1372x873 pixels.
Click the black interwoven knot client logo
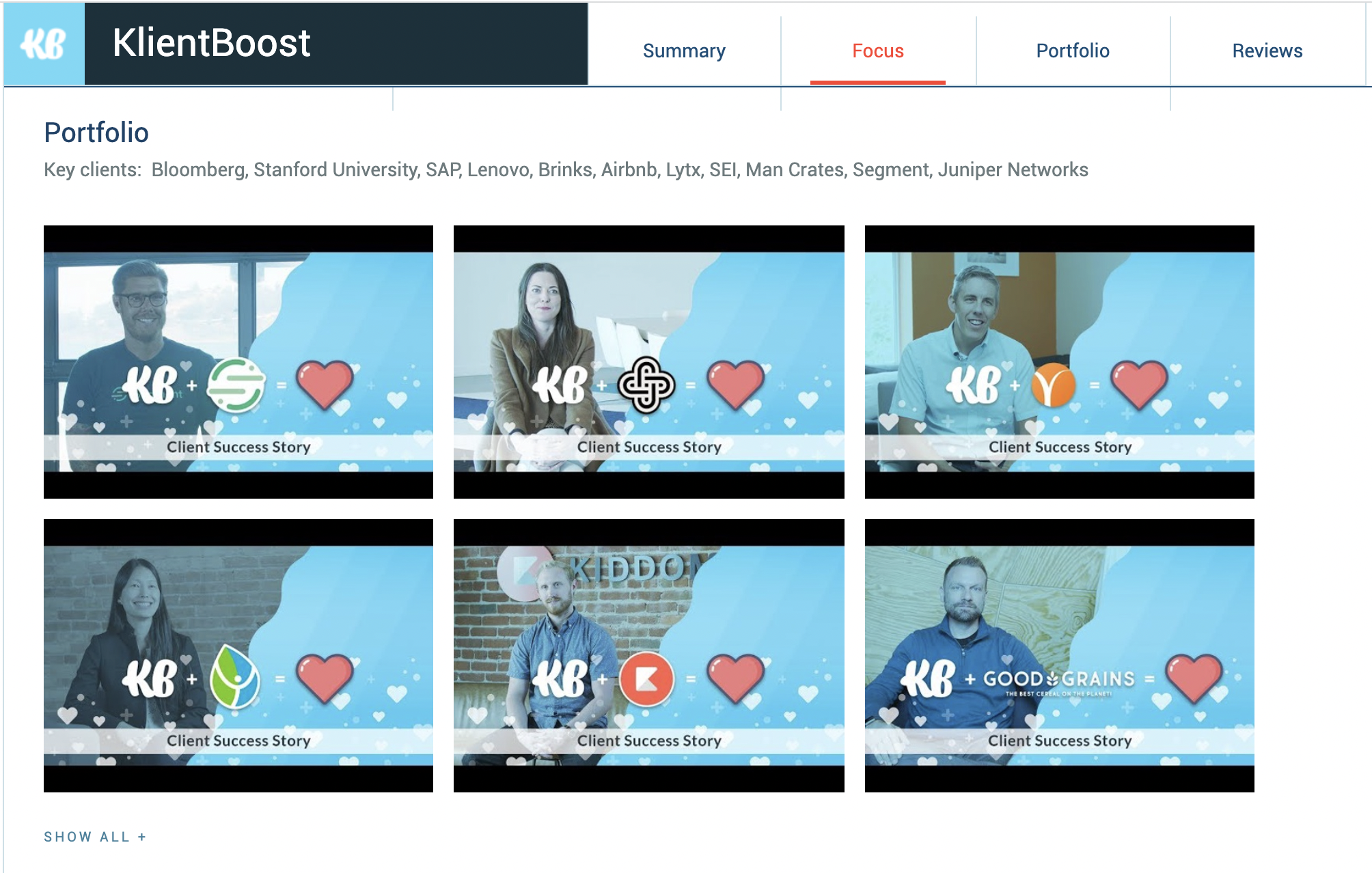(646, 385)
